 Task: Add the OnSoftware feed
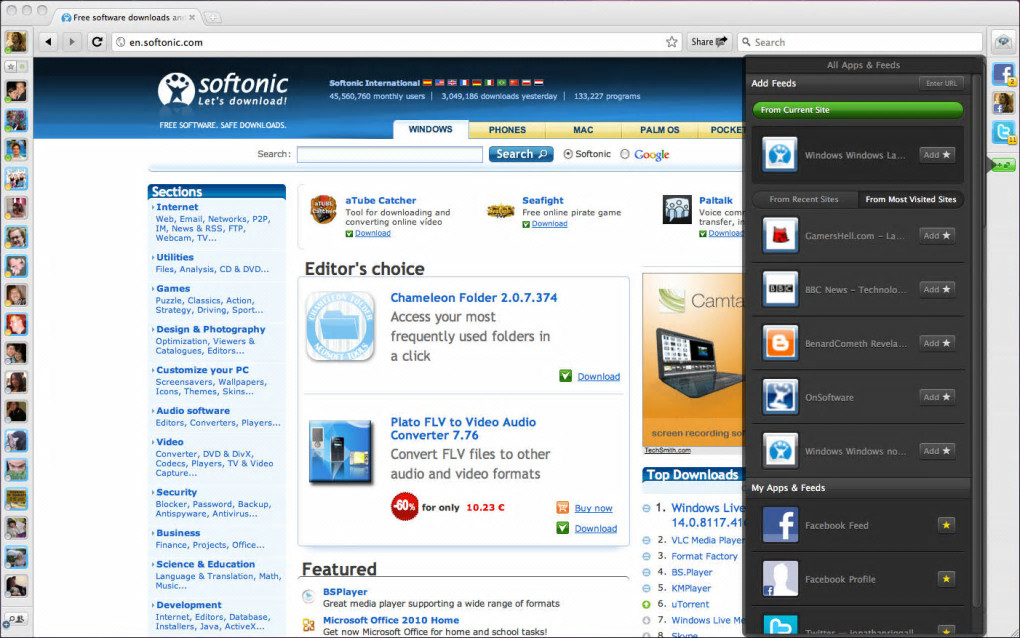[937, 397]
